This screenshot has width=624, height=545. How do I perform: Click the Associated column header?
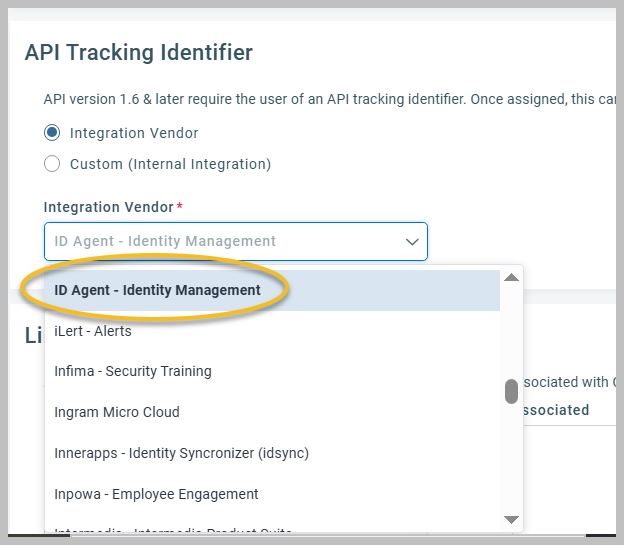click(x=555, y=410)
